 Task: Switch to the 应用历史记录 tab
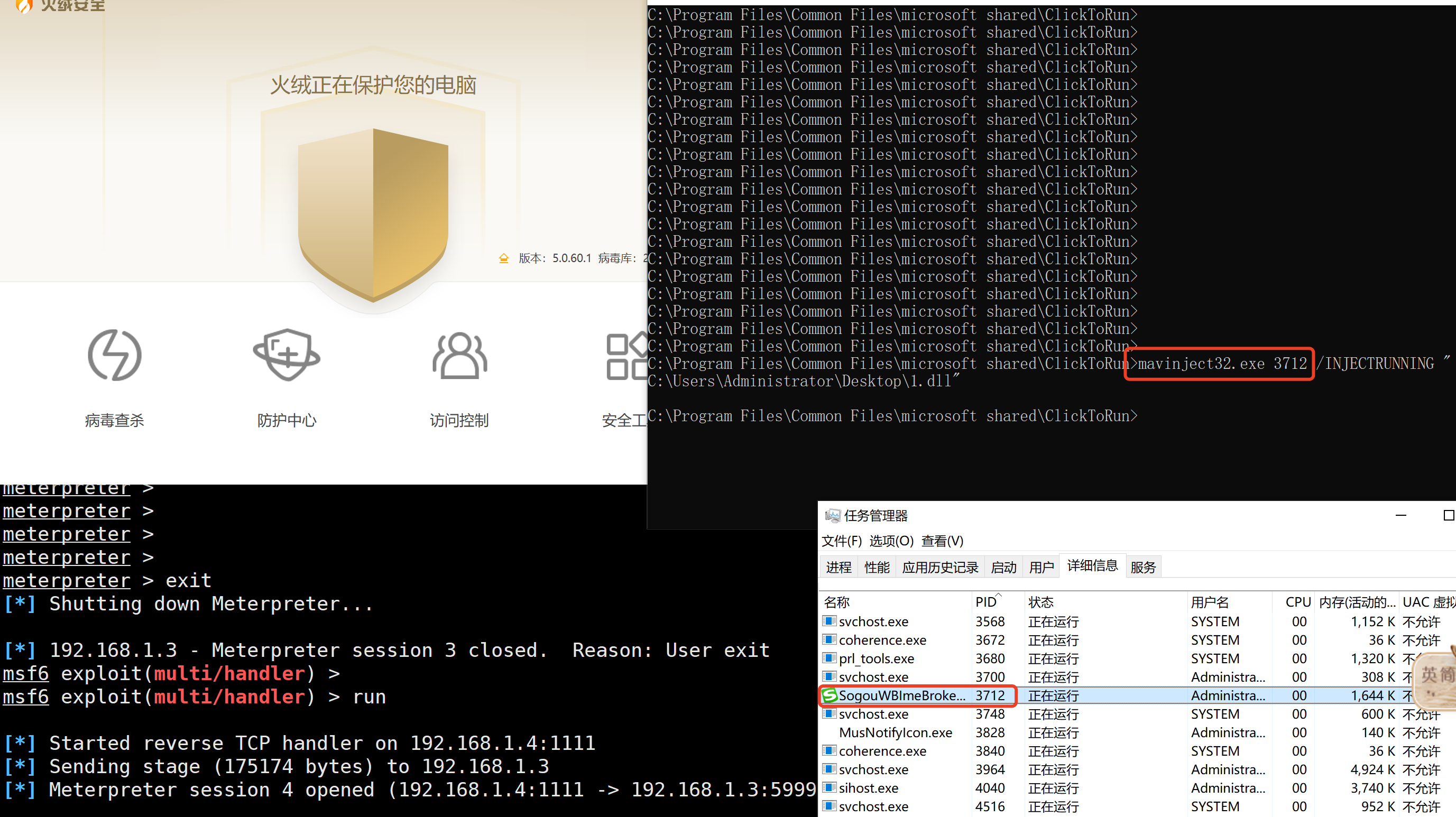(x=940, y=567)
